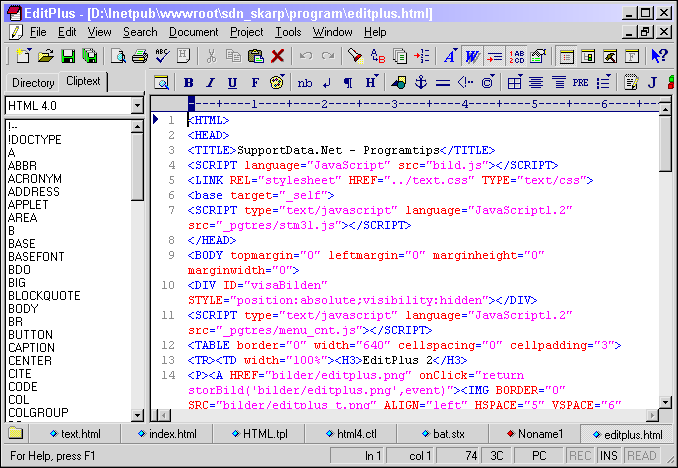
Task: Insert table using the table icon
Action: [513, 82]
